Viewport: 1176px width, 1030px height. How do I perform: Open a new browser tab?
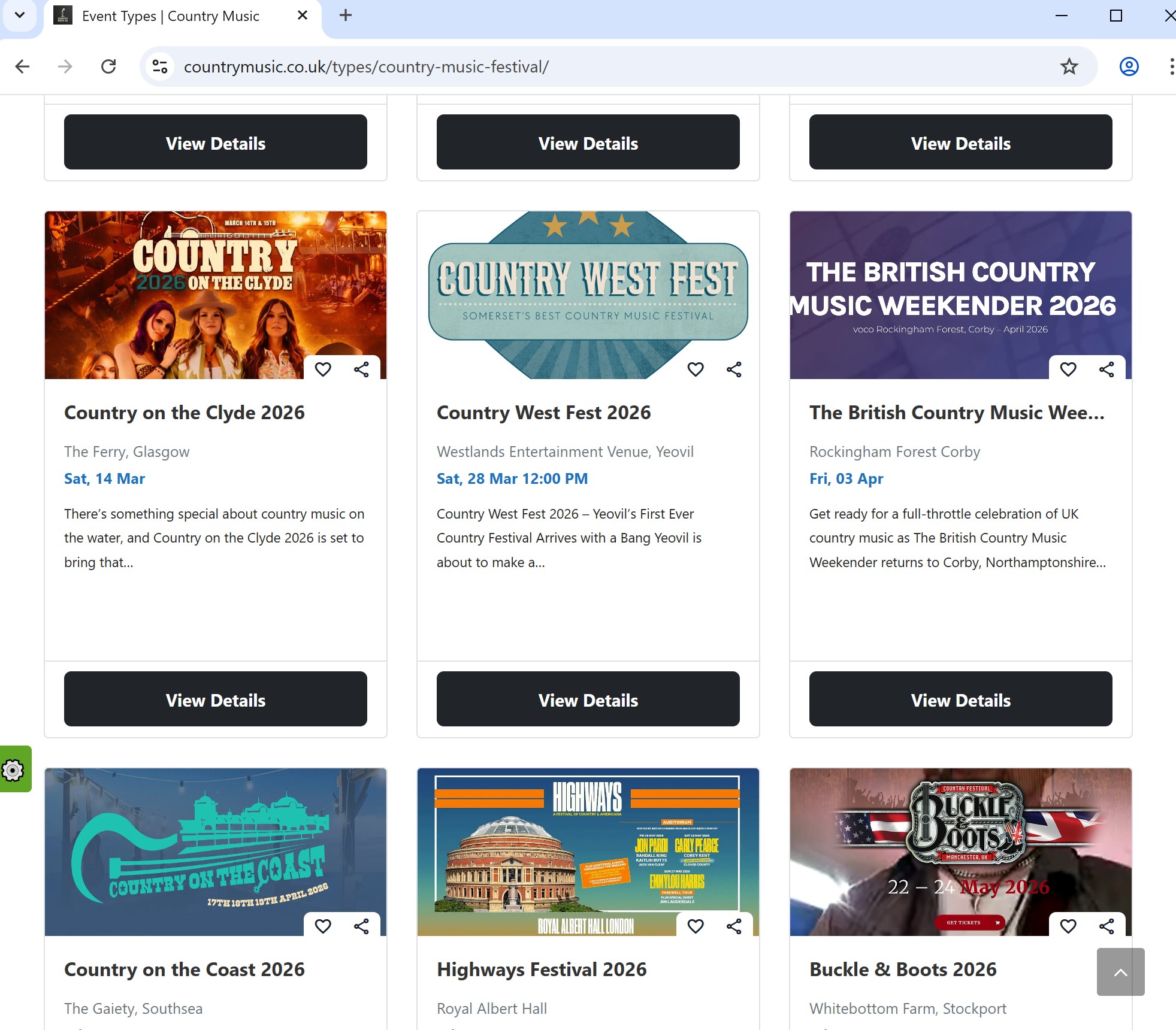[346, 16]
